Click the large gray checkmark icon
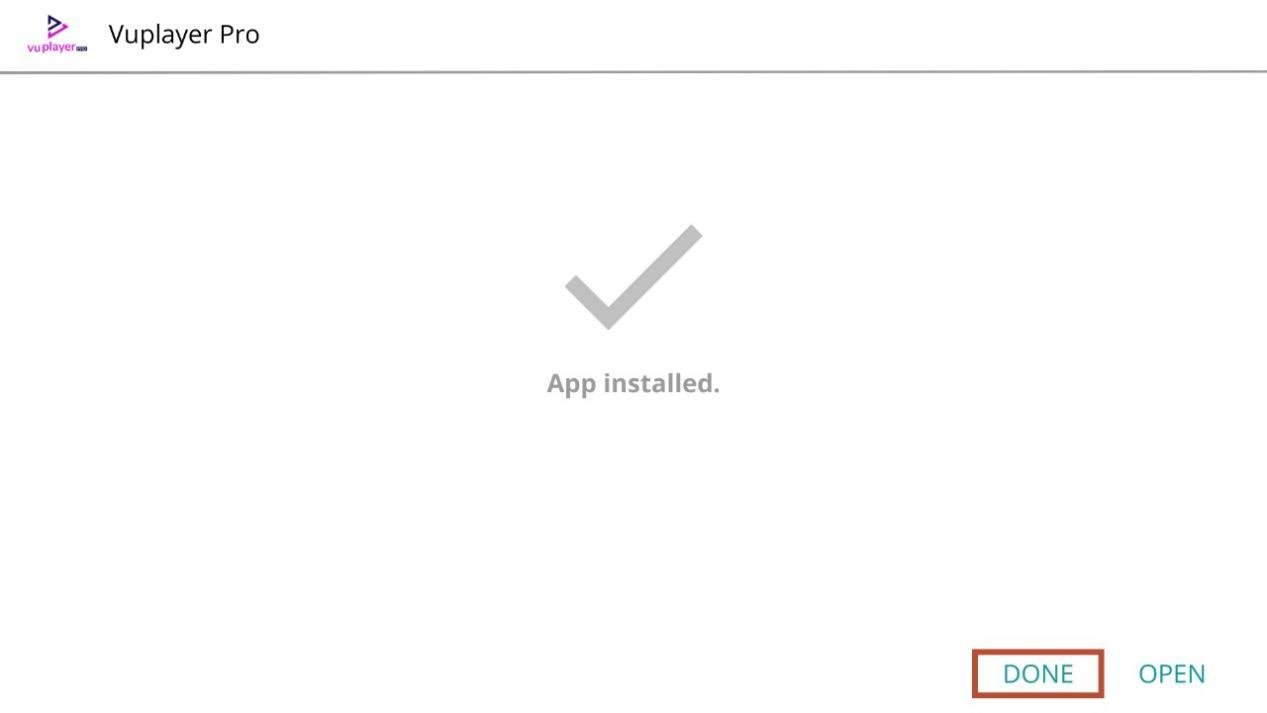Image resolution: width=1267 pixels, height=713 pixels. (633, 277)
